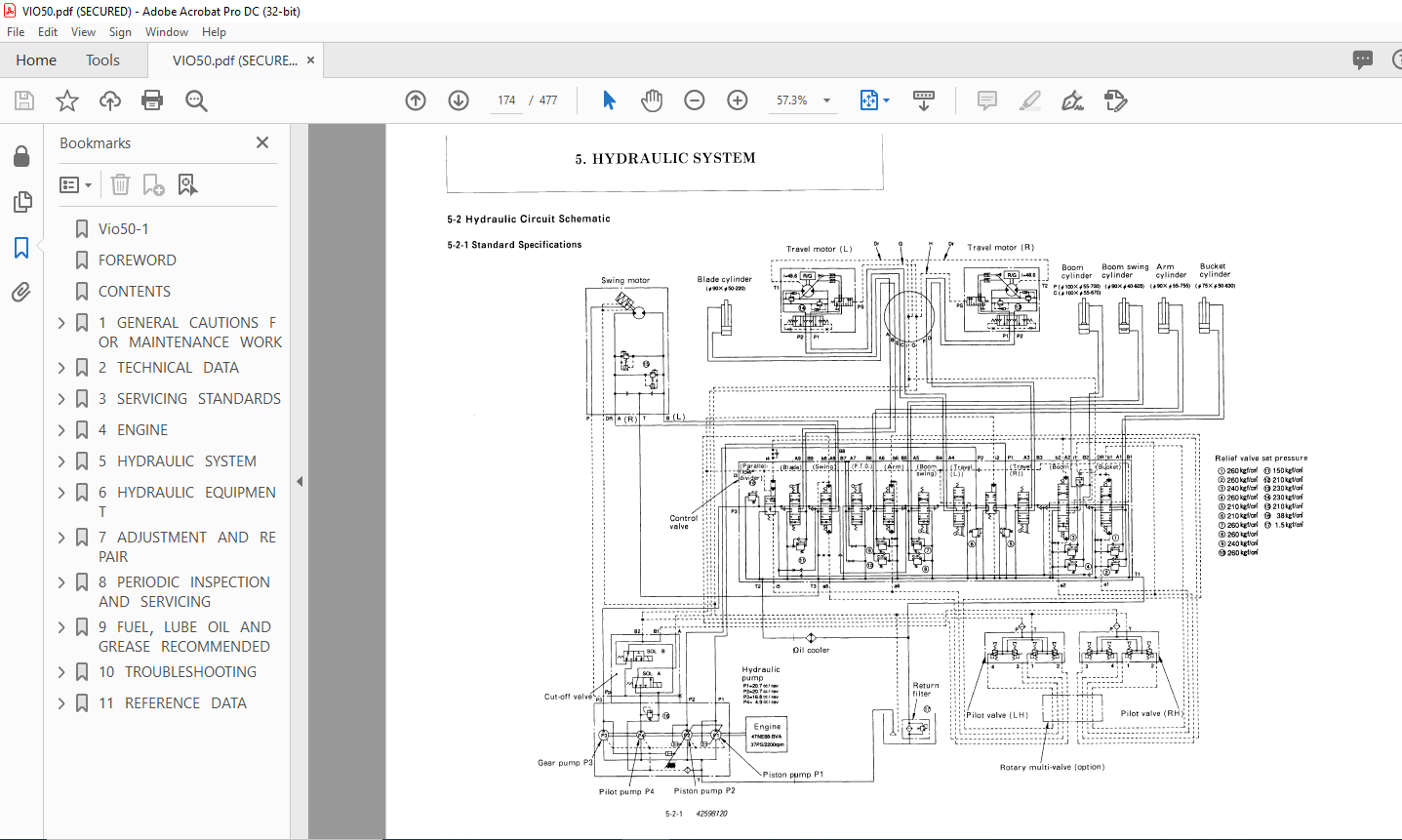Open the Window menu
1402x840 pixels.
pos(167,31)
